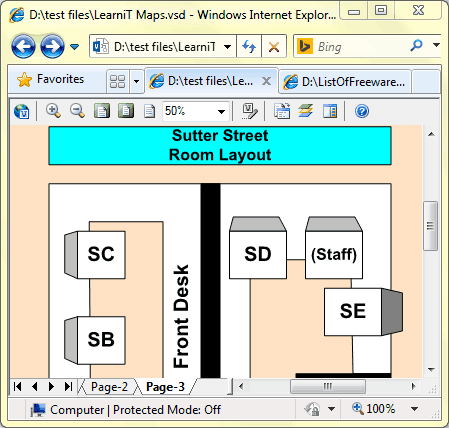This screenshot has width=449, height=428.
Task: Open the Favorites button
Action: 51,79
